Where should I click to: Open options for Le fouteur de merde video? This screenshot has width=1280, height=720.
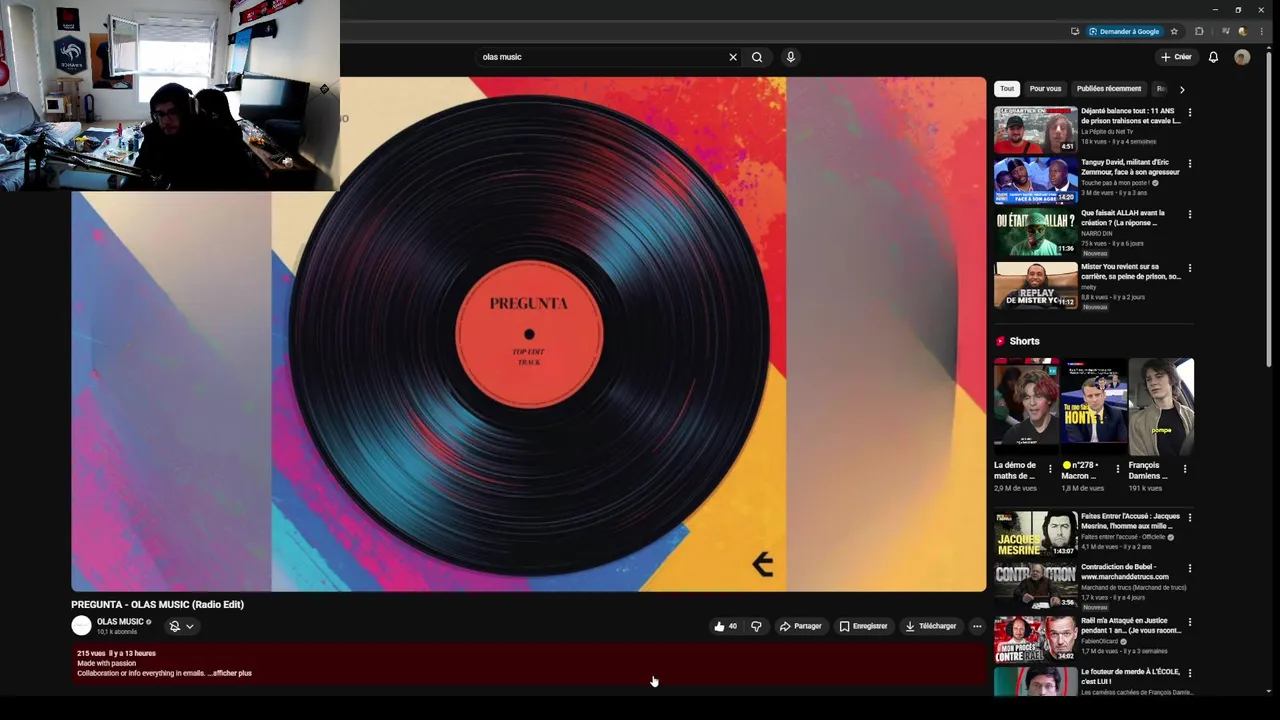coord(1190,673)
